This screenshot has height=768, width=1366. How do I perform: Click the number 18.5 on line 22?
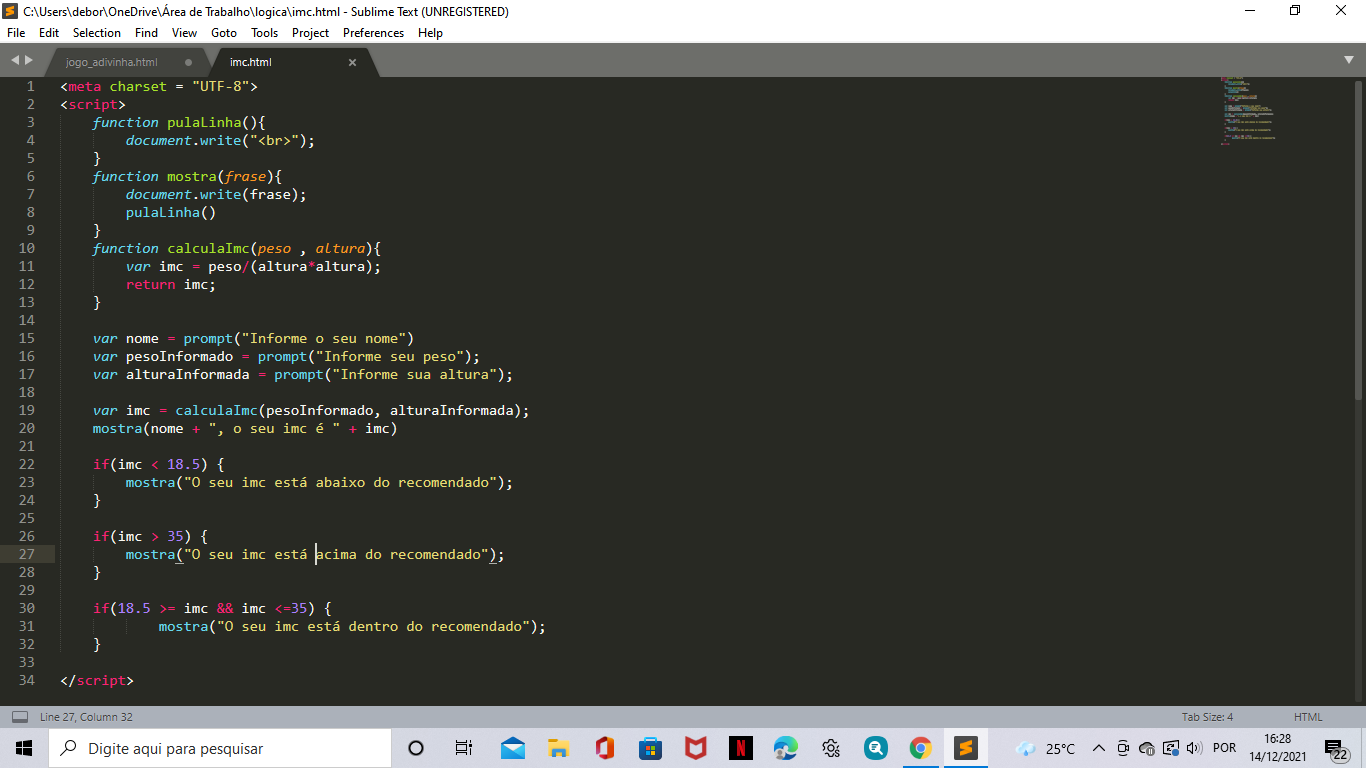point(183,464)
